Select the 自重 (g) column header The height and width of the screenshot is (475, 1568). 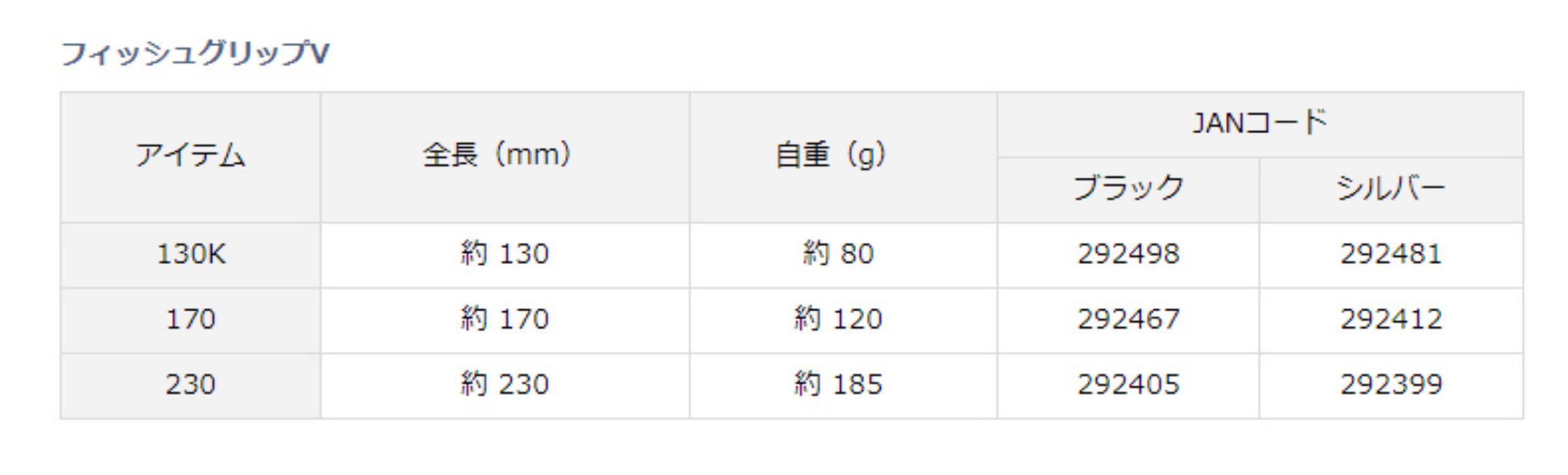(x=831, y=155)
